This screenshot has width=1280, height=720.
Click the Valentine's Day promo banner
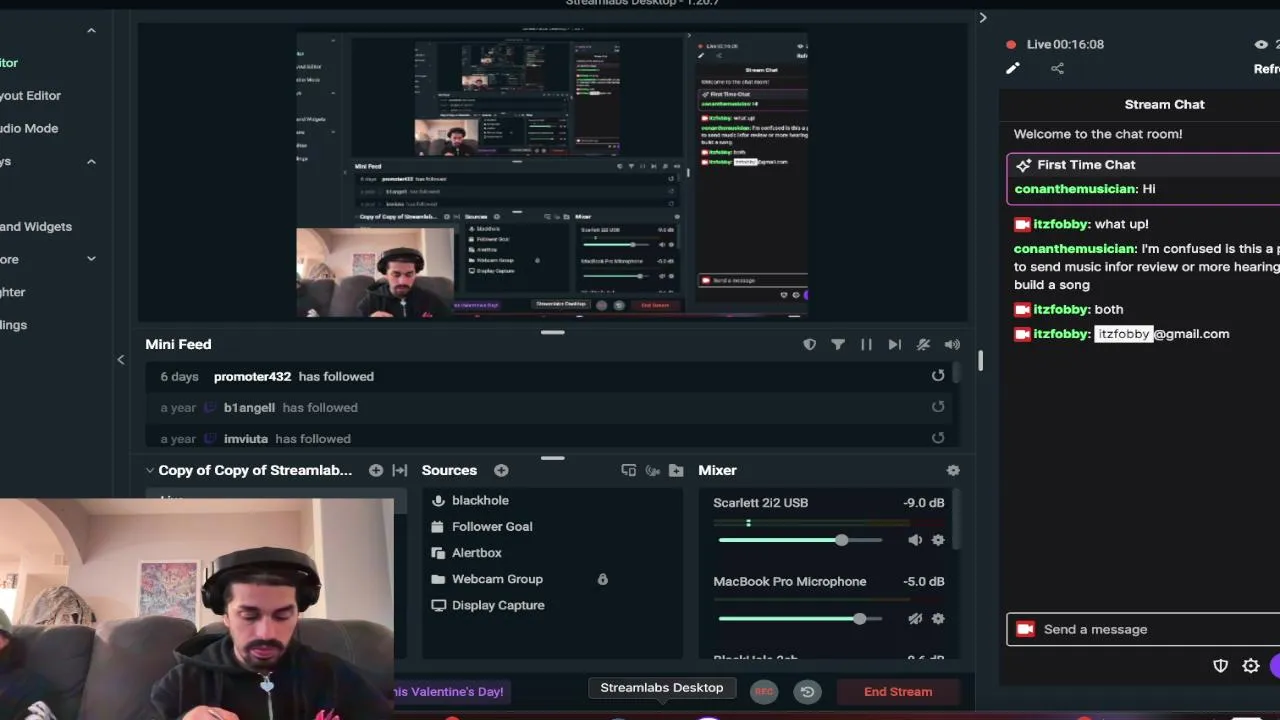point(450,691)
